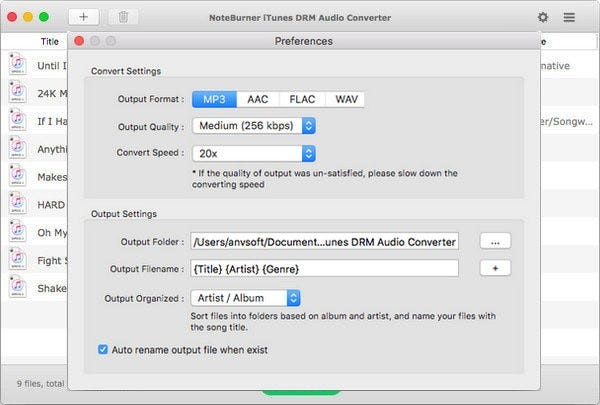Click the Output Filename field
Image resolution: width=600 pixels, height=405 pixels.
pos(324,268)
